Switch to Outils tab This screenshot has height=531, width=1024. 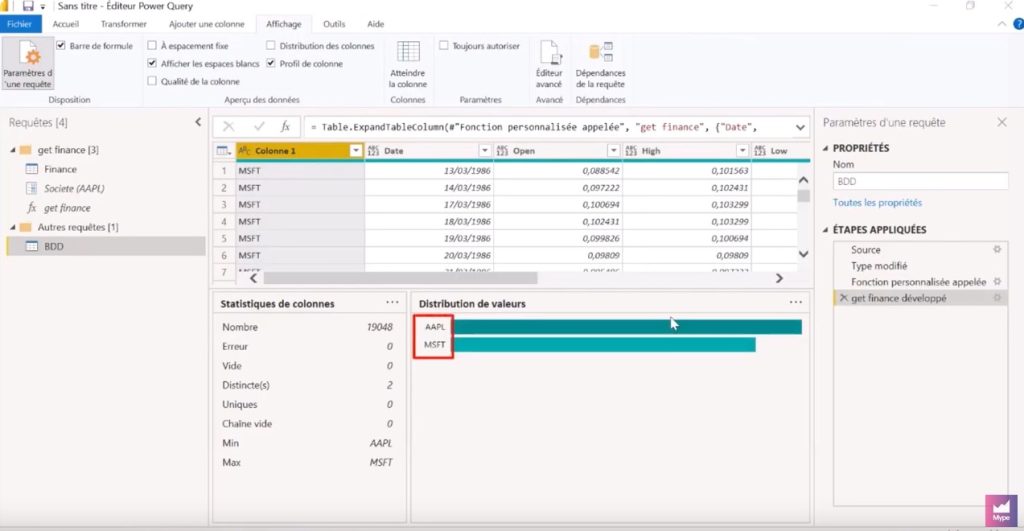click(334, 24)
